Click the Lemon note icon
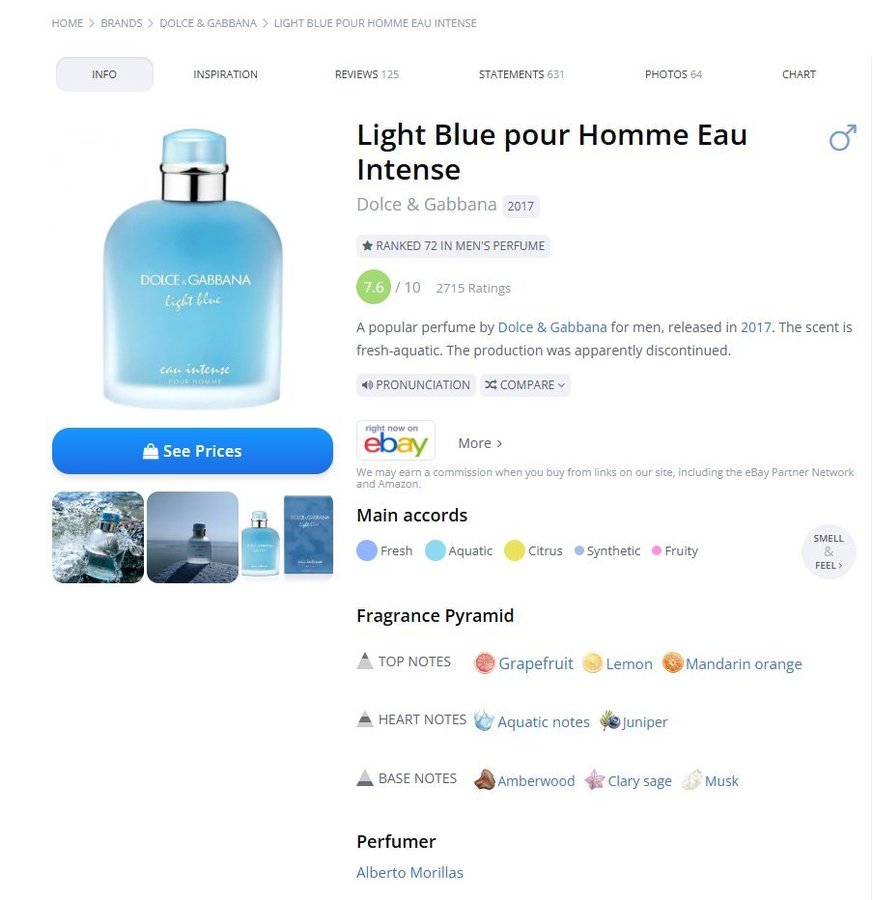 pyautogui.click(x=592, y=663)
